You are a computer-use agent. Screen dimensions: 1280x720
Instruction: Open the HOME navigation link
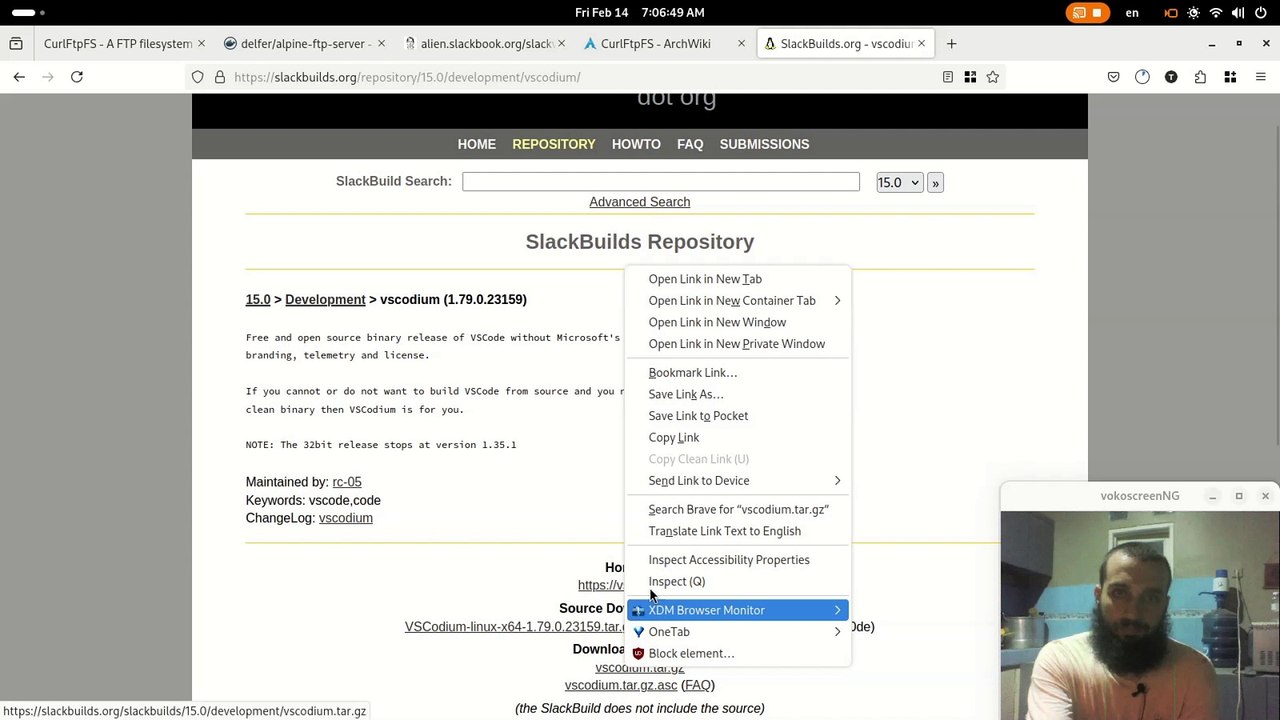click(477, 144)
